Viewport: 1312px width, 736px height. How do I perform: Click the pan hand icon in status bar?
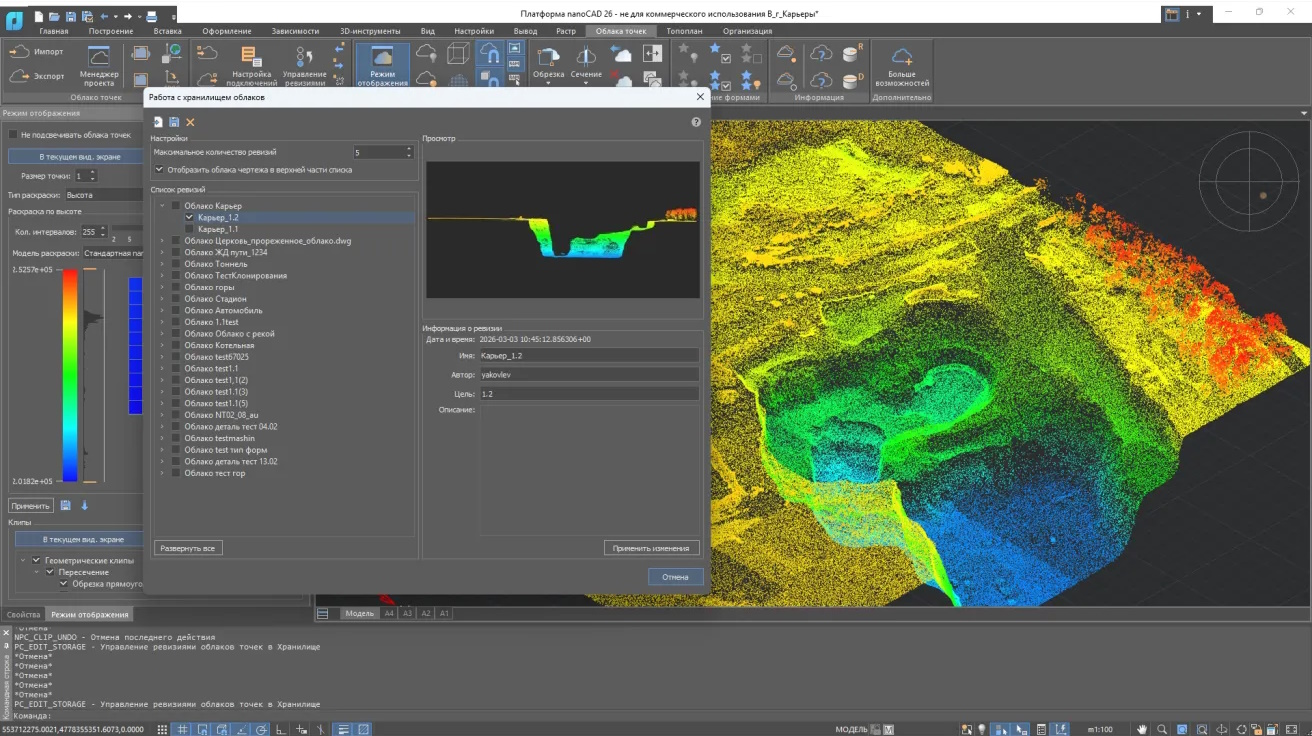coord(1142,729)
